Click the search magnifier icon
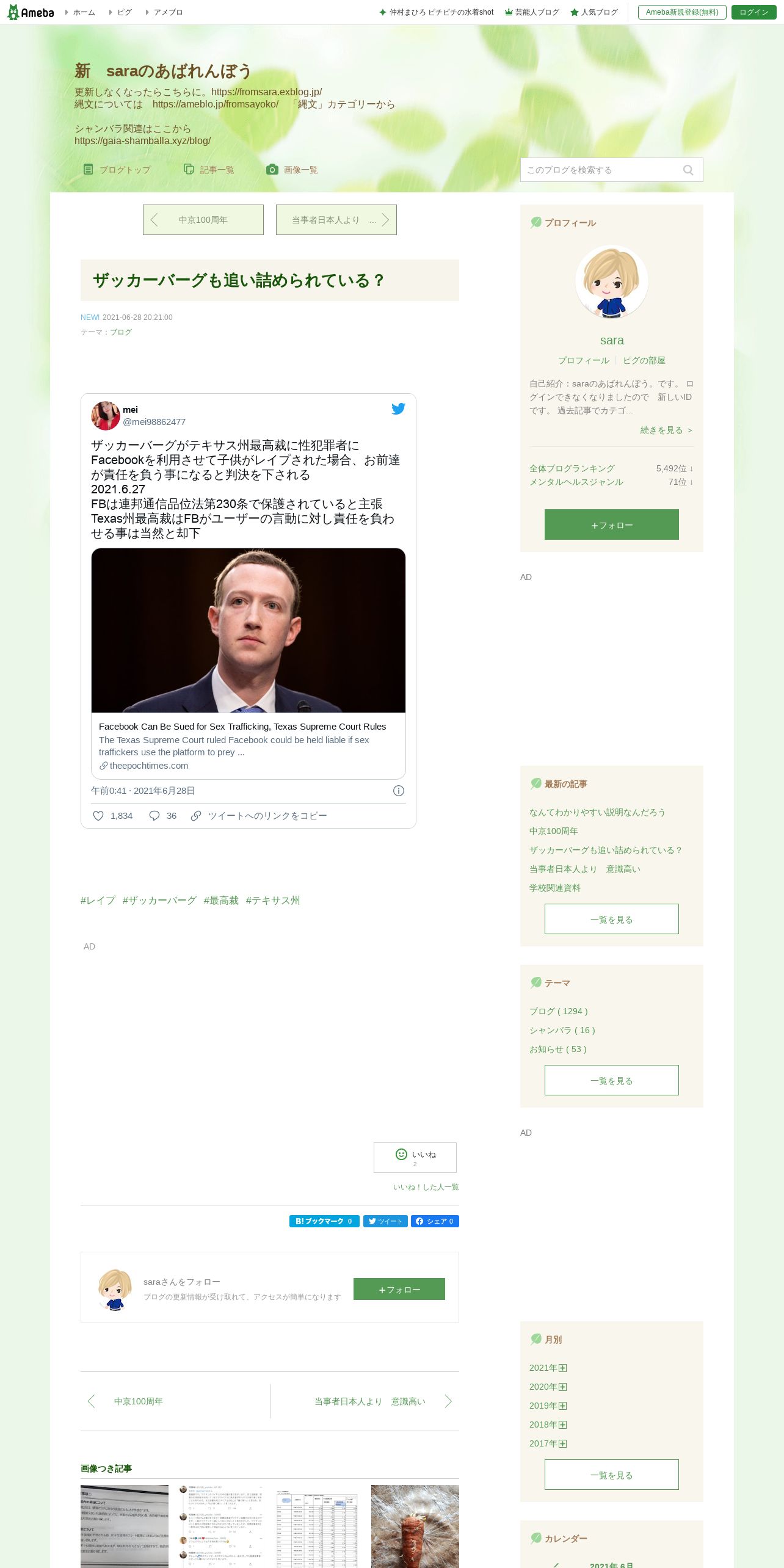 click(688, 170)
